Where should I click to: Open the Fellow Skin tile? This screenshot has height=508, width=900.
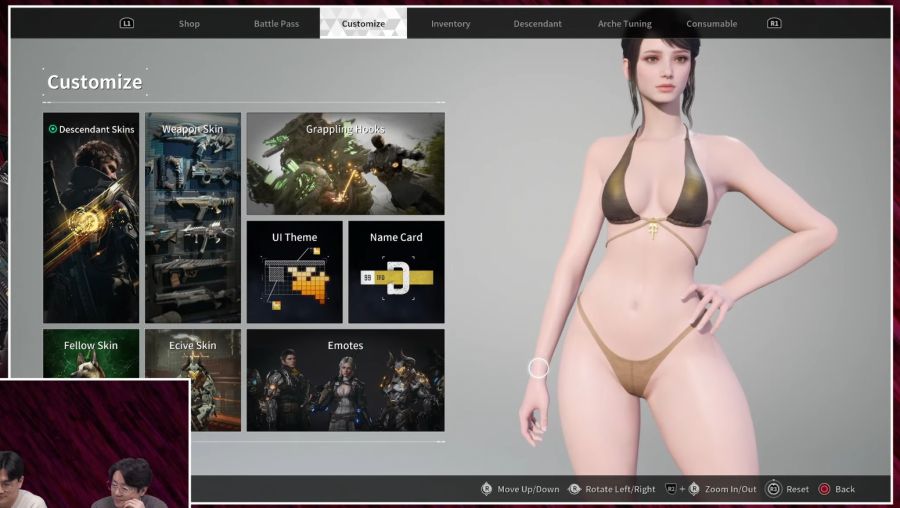click(91, 354)
